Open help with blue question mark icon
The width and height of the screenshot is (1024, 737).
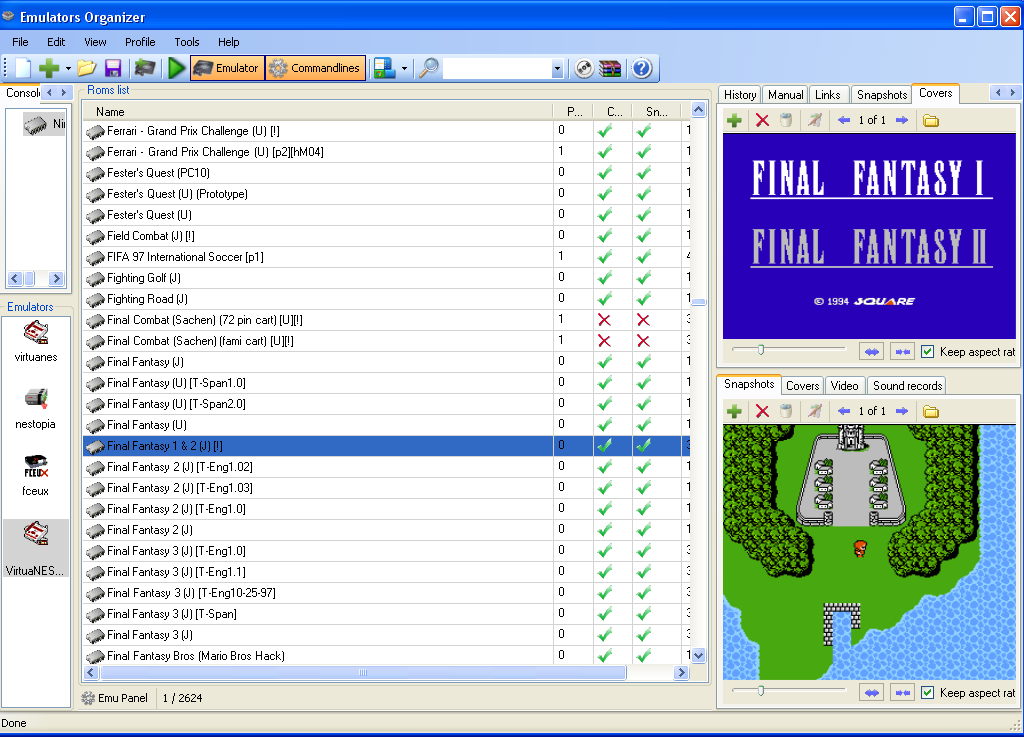point(641,69)
